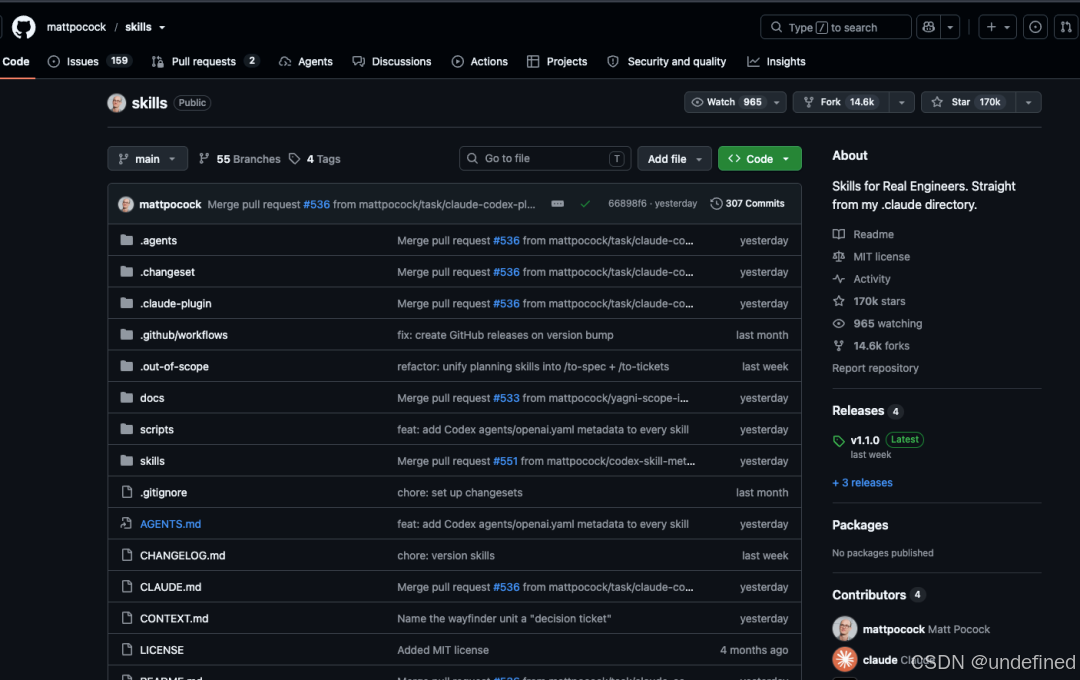Open commit 66898f6 hash link
The image size is (1080, 680).
627,204
